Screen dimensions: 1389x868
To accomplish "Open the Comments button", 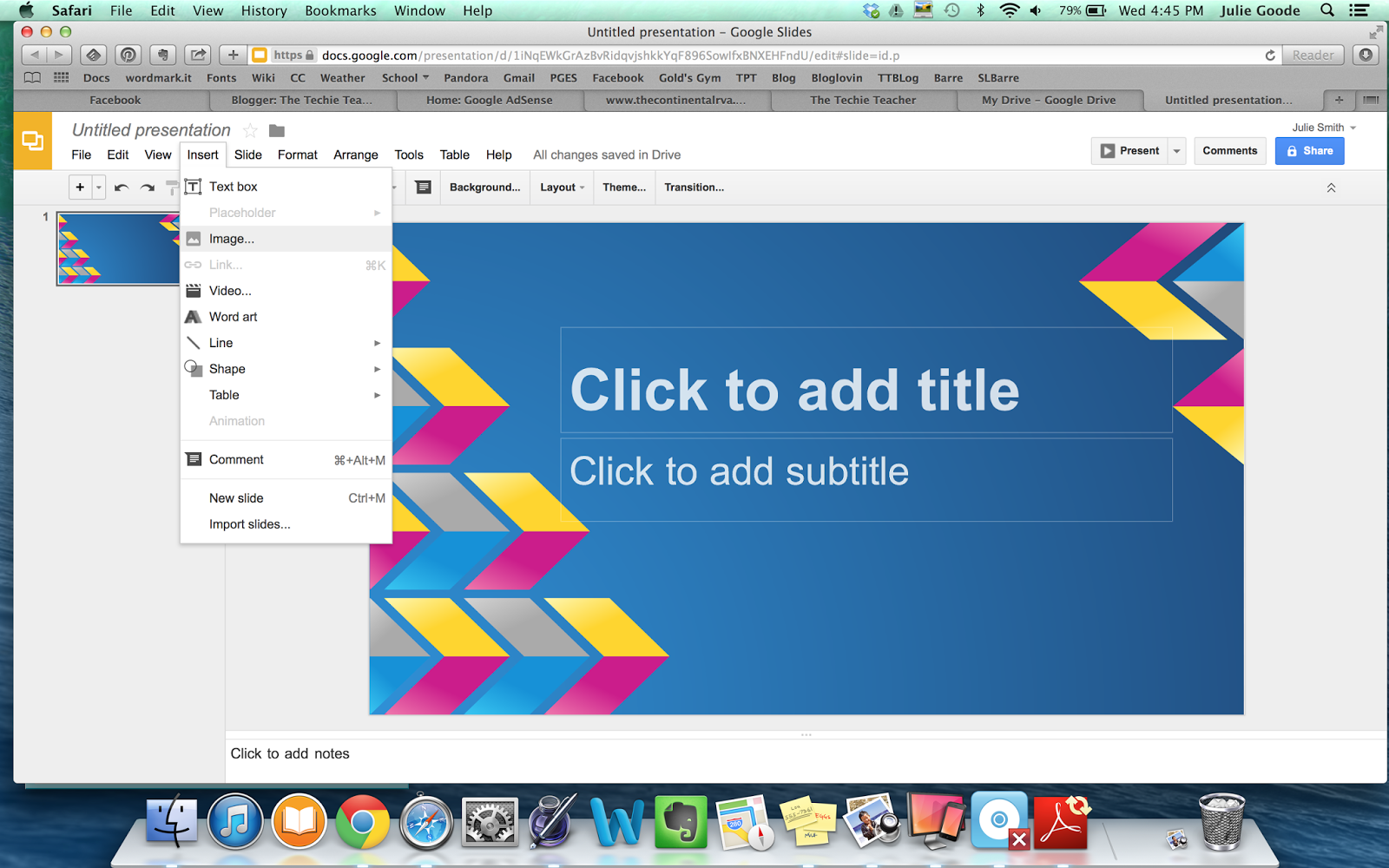I will (x=1230, y=151).
